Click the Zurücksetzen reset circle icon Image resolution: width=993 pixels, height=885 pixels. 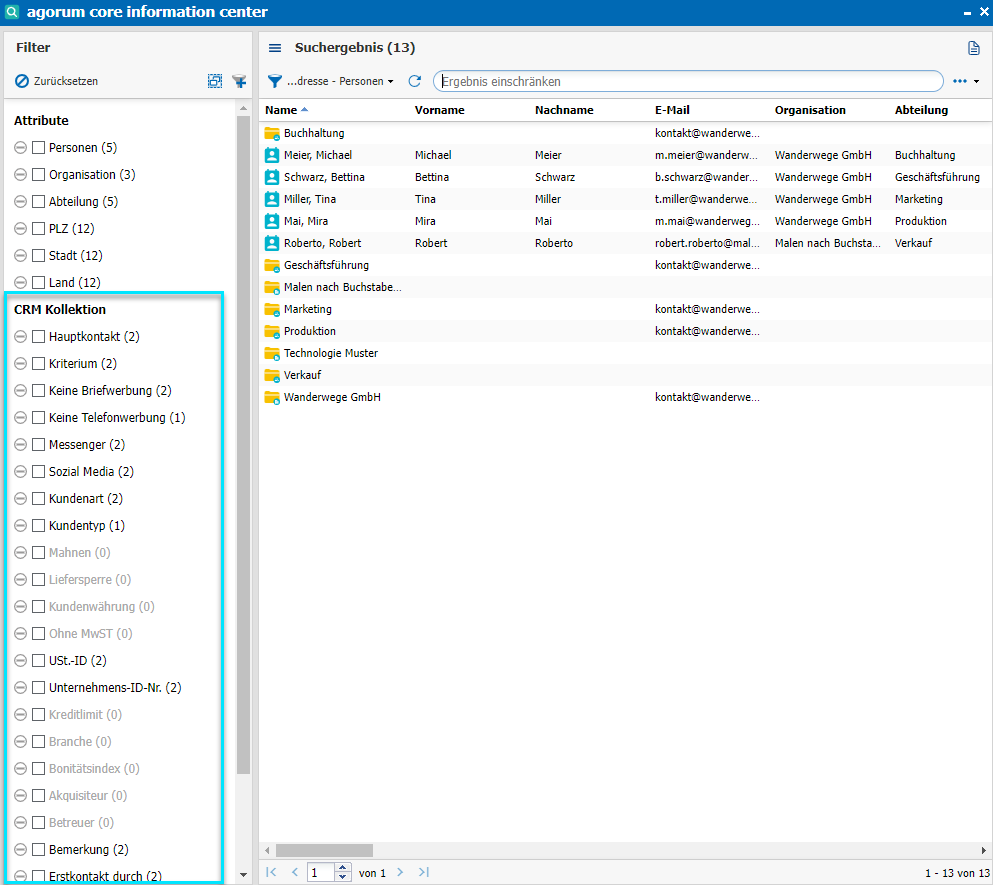pos(22,81)
